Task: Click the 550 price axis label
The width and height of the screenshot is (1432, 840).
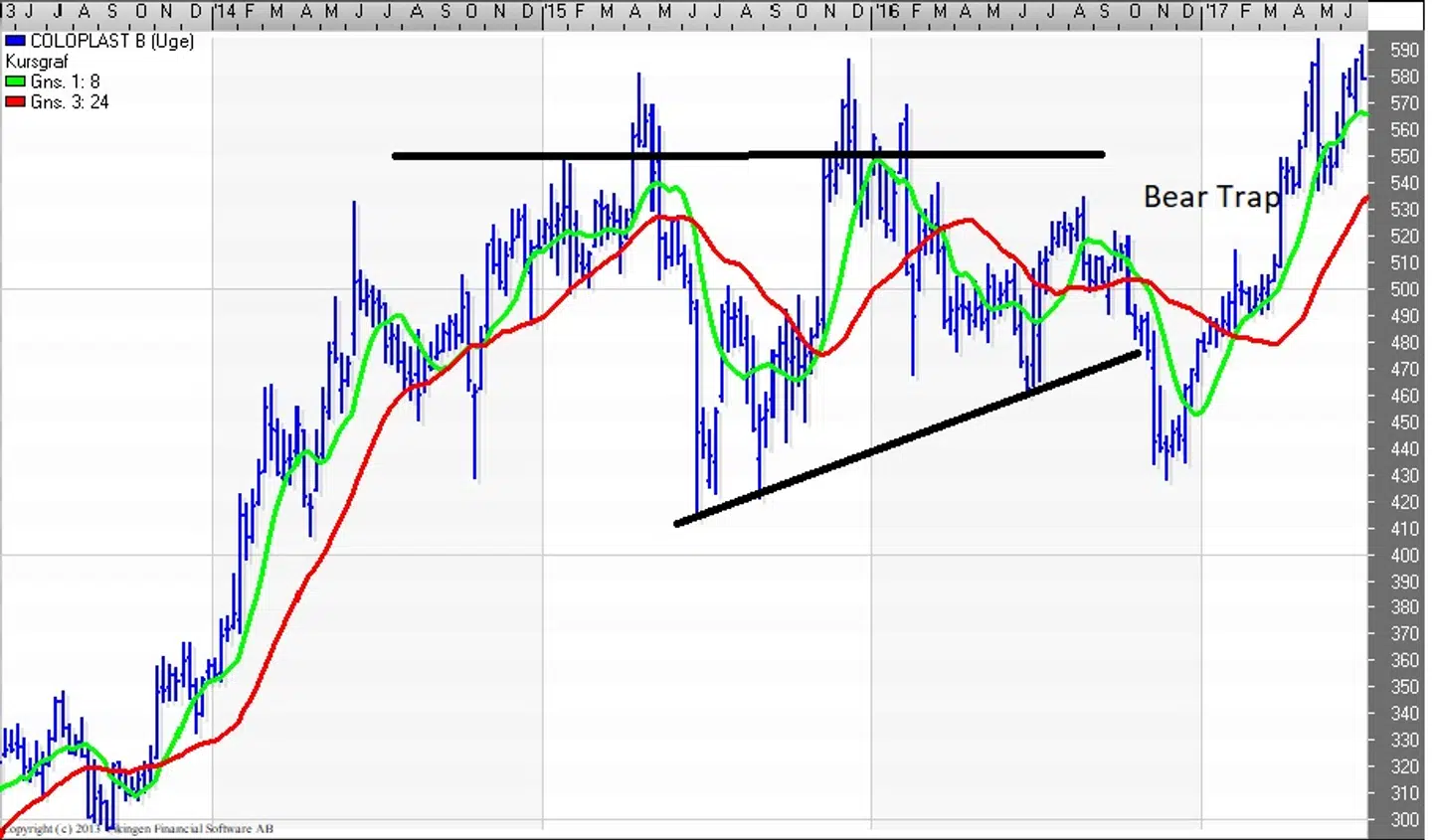Action: pos(1404,157)
